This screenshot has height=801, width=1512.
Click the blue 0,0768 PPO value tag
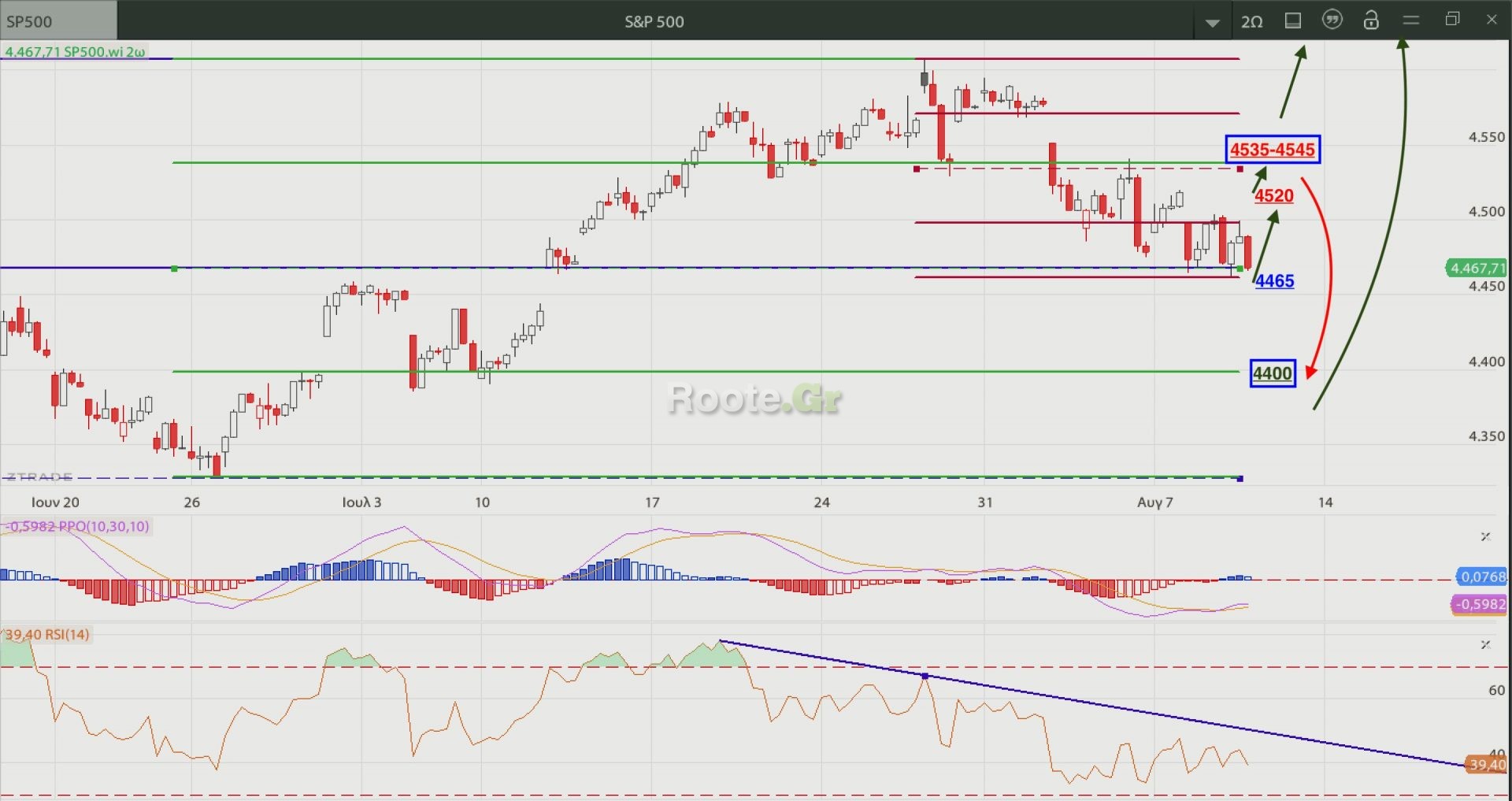click(x=1482, y=577)
